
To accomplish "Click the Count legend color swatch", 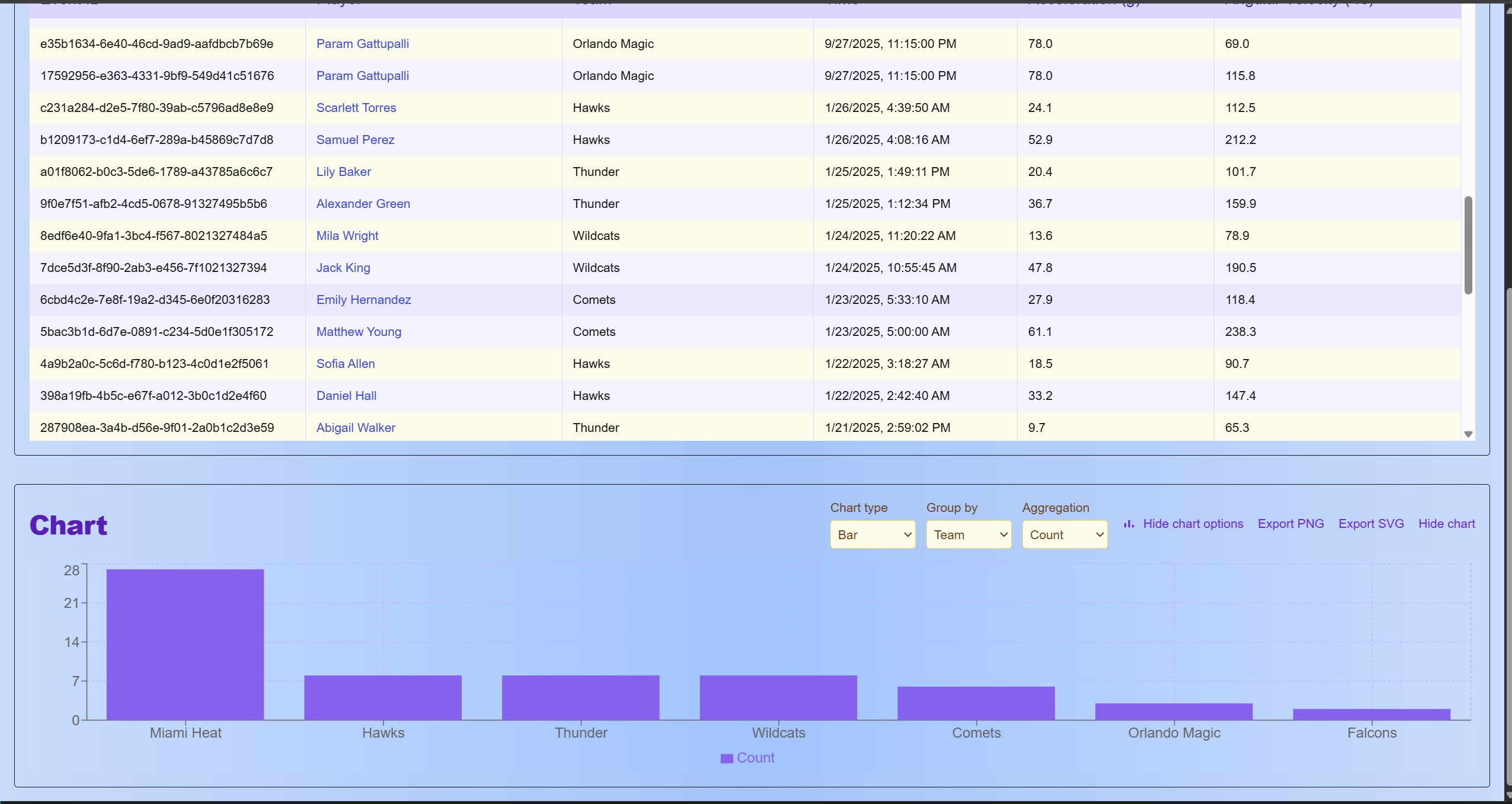I will tap(726, 758).
